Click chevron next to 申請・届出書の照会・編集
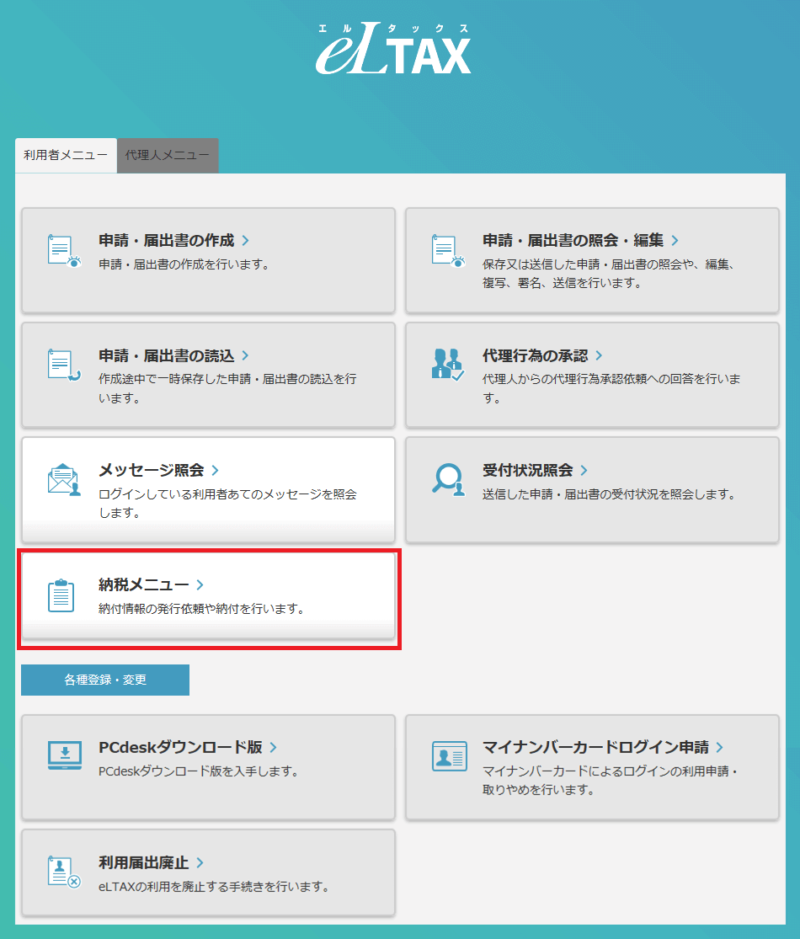 (x=675, y=241)
